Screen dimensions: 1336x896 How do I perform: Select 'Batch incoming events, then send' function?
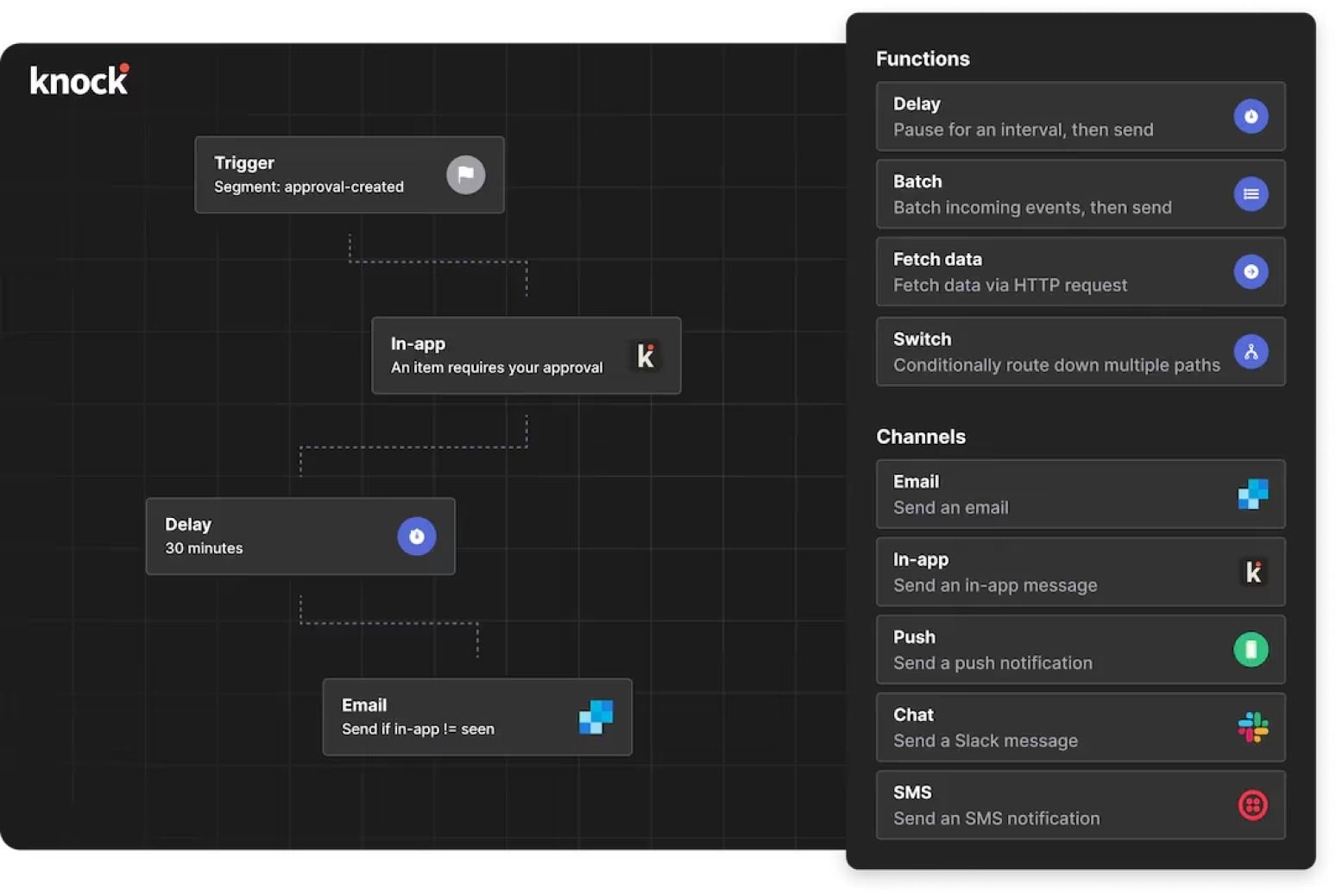[x=1031, y=207]
